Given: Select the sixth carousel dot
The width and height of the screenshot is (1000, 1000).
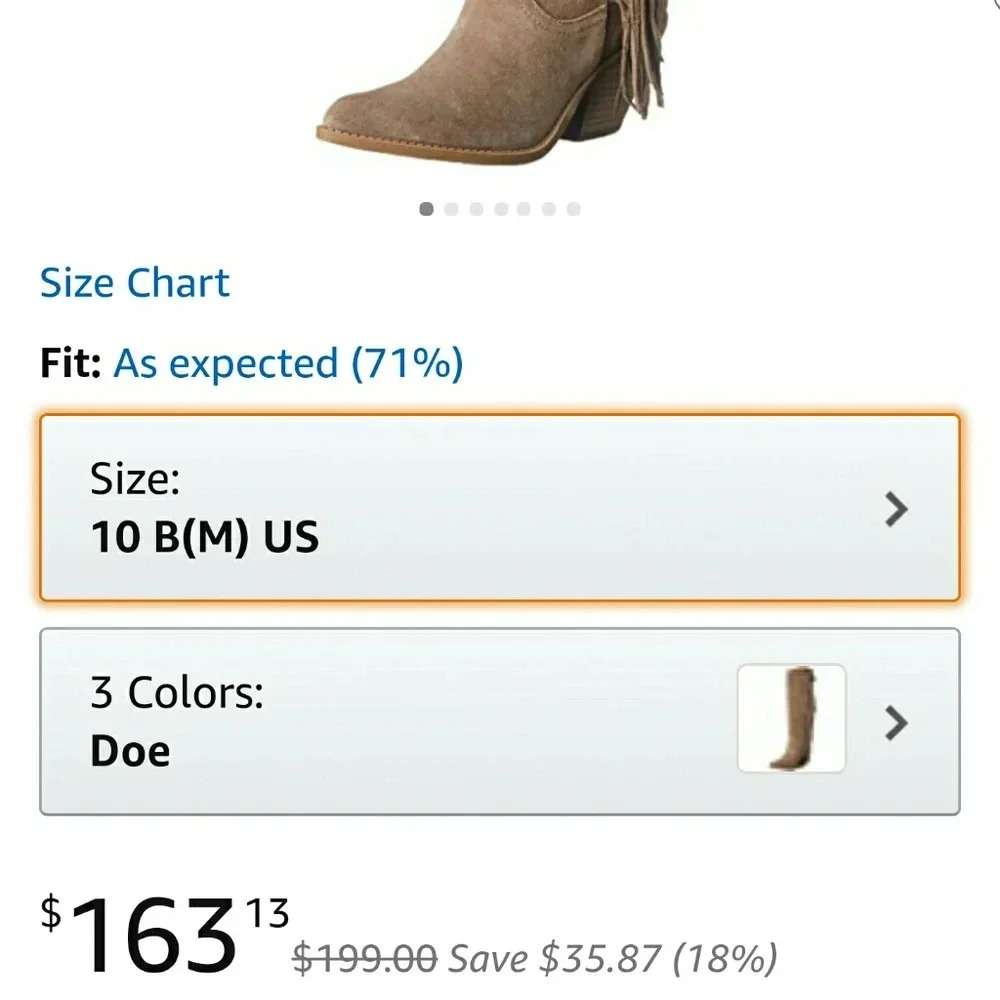Looking at the screenshot, I should 547,208.
